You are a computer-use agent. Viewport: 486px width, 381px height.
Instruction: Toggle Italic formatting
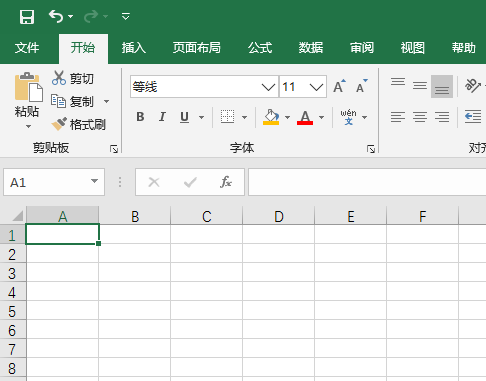tap(162, 117)
